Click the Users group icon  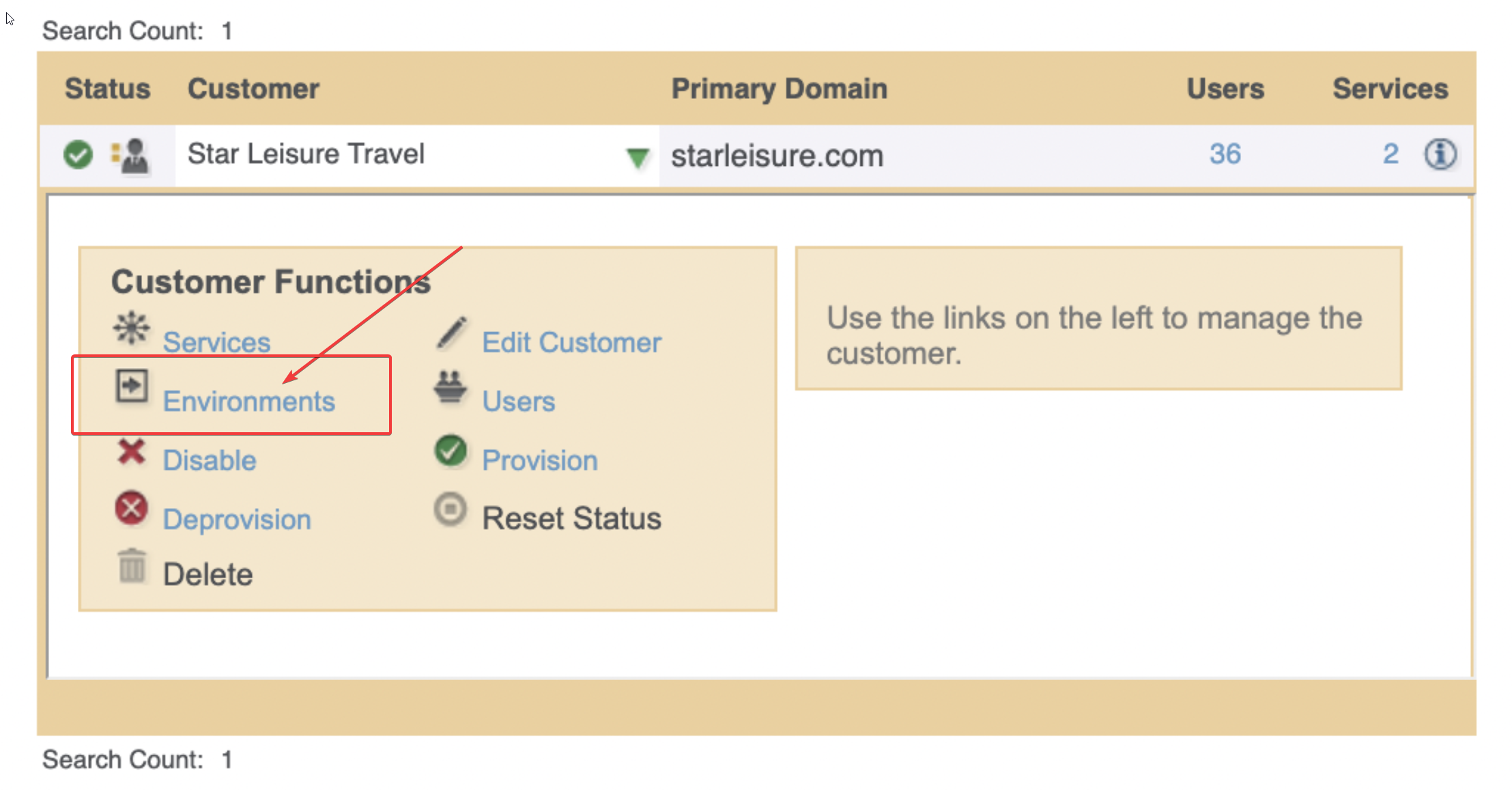pos(451,389)
